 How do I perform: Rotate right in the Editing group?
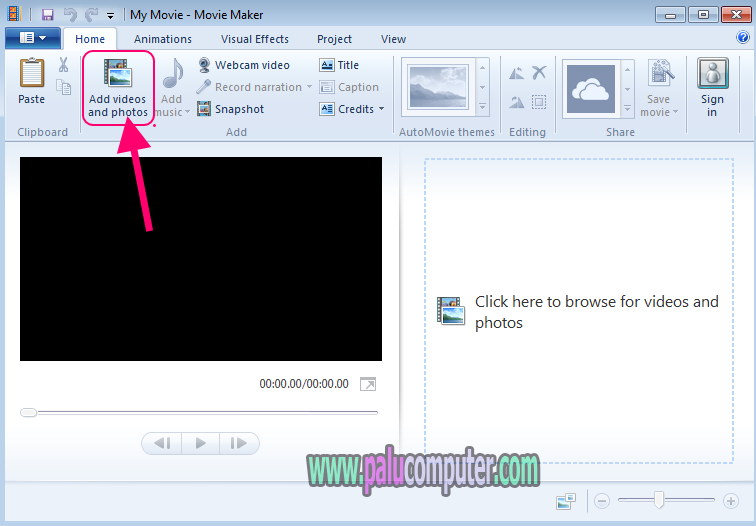[516, 102]
